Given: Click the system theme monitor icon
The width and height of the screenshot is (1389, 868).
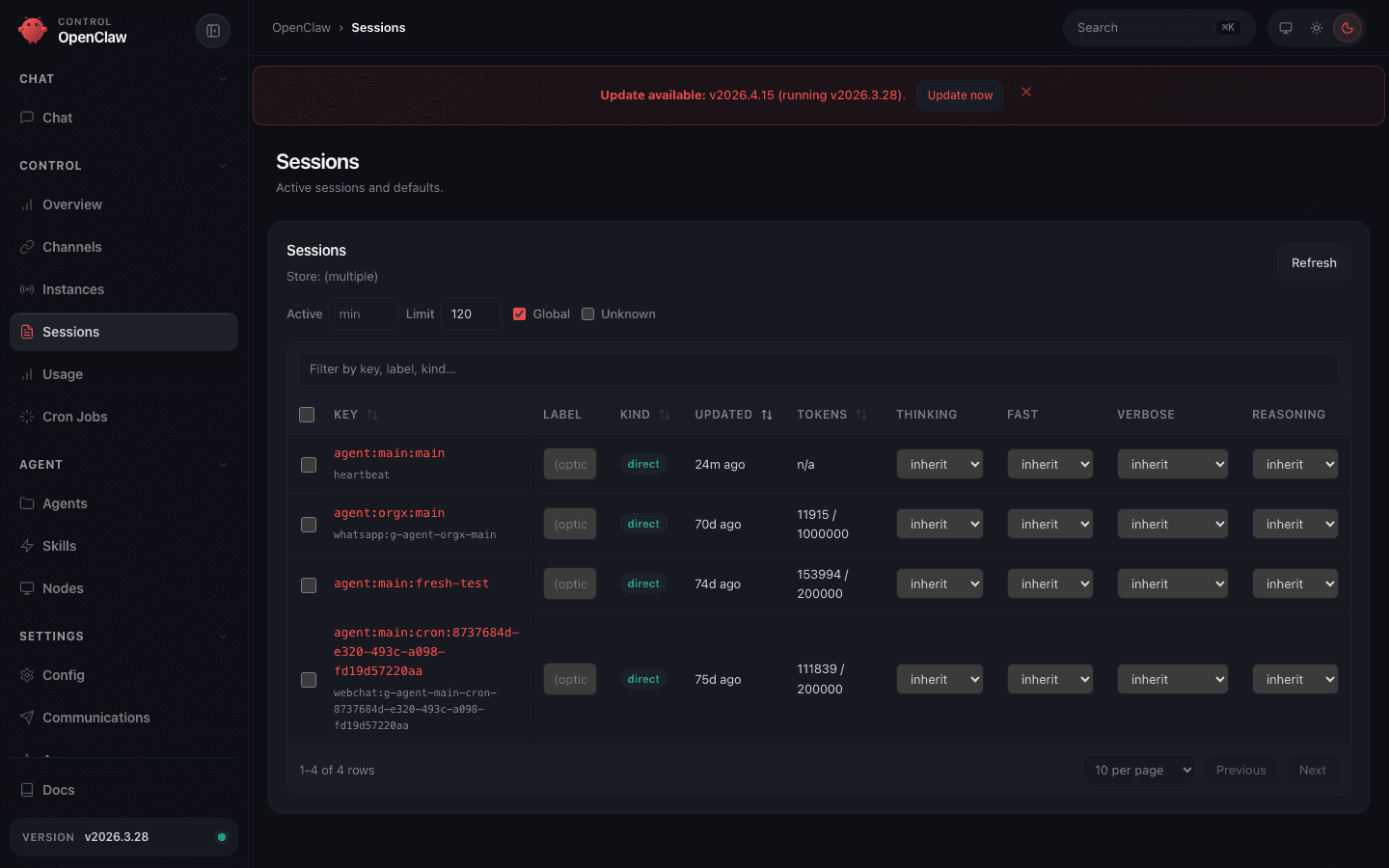Looking at the screenshot, I should 1285,28.
